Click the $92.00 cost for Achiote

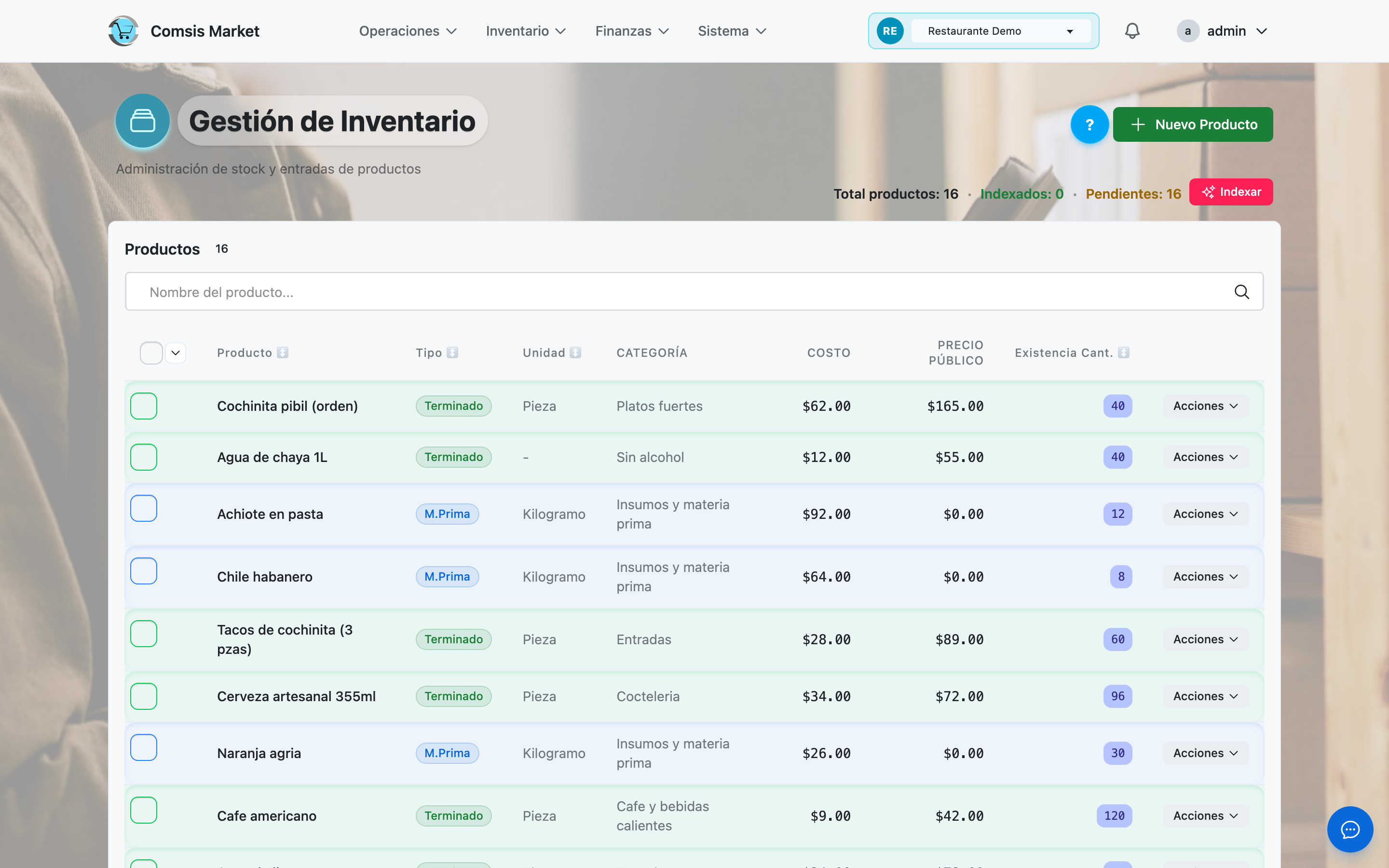pos(826,514)
